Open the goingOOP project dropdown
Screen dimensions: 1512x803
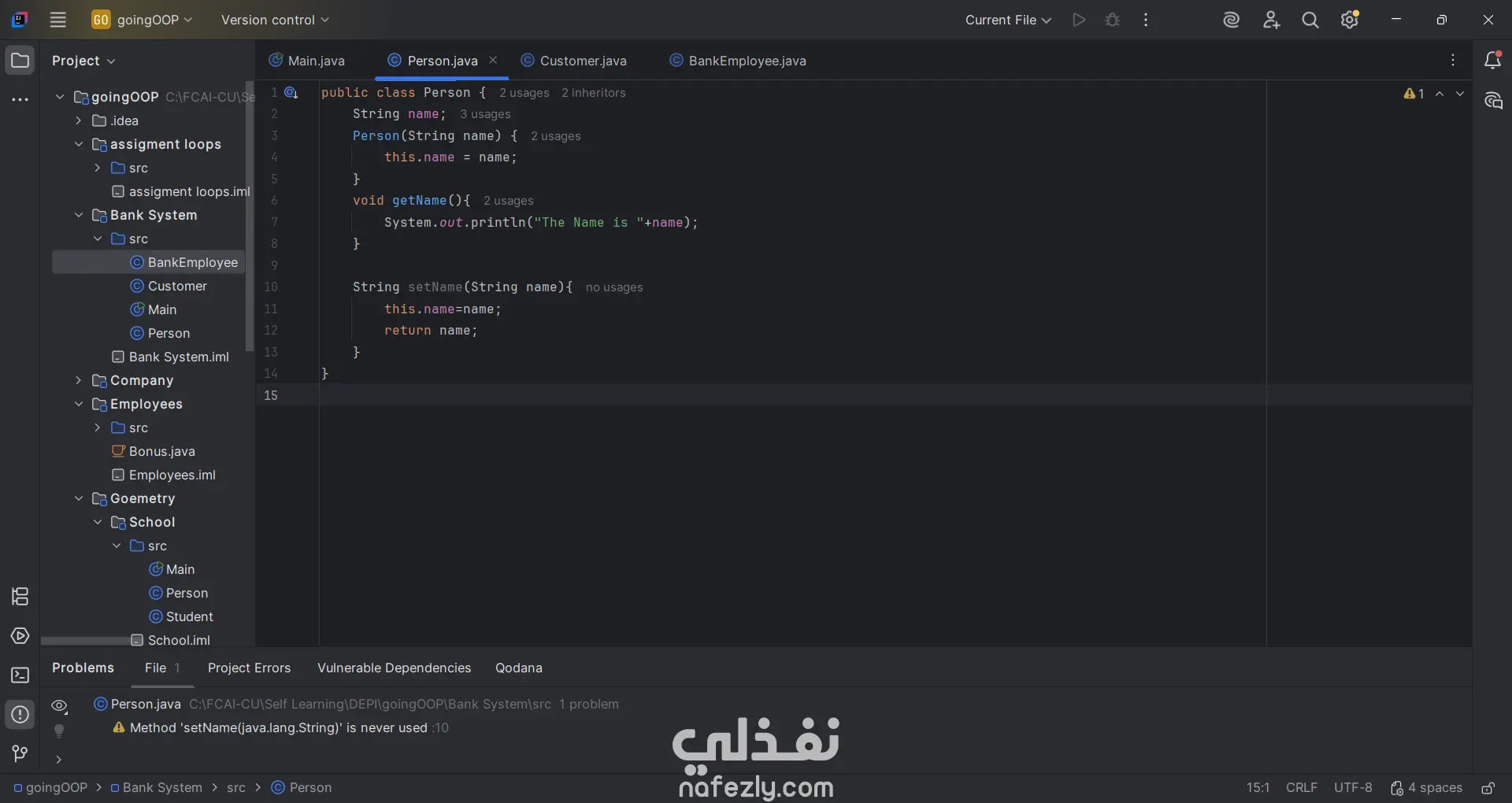click(x=142, y=20)
